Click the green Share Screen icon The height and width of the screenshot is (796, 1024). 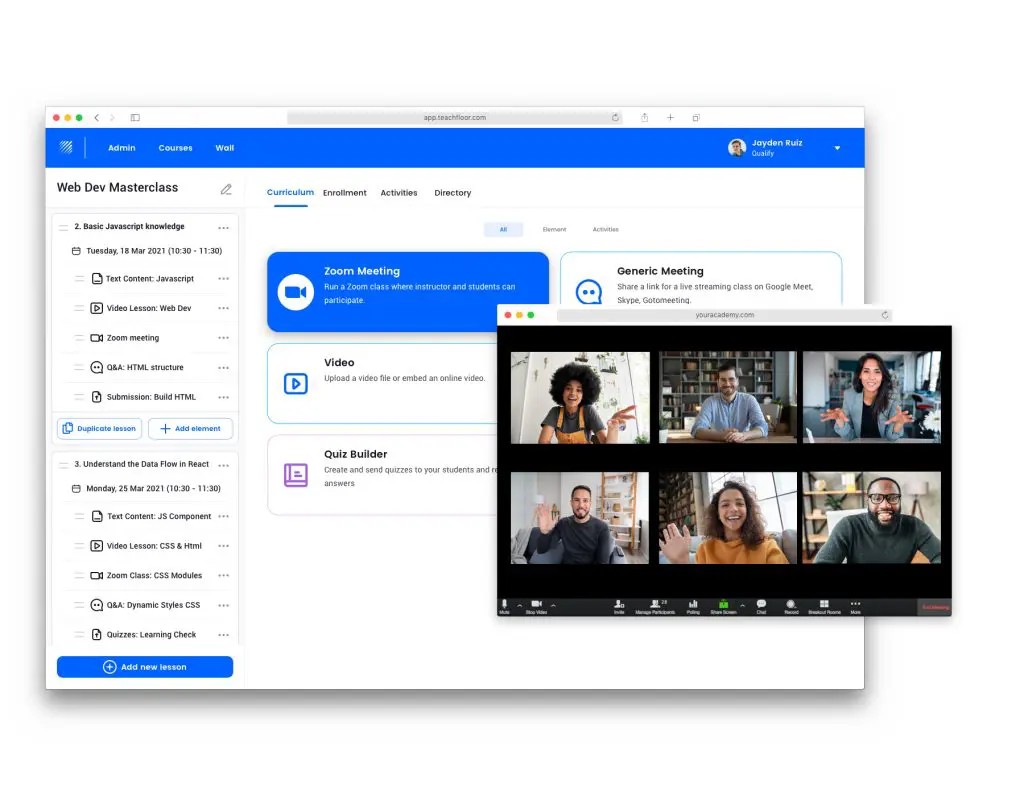click(x=724, y=605)
